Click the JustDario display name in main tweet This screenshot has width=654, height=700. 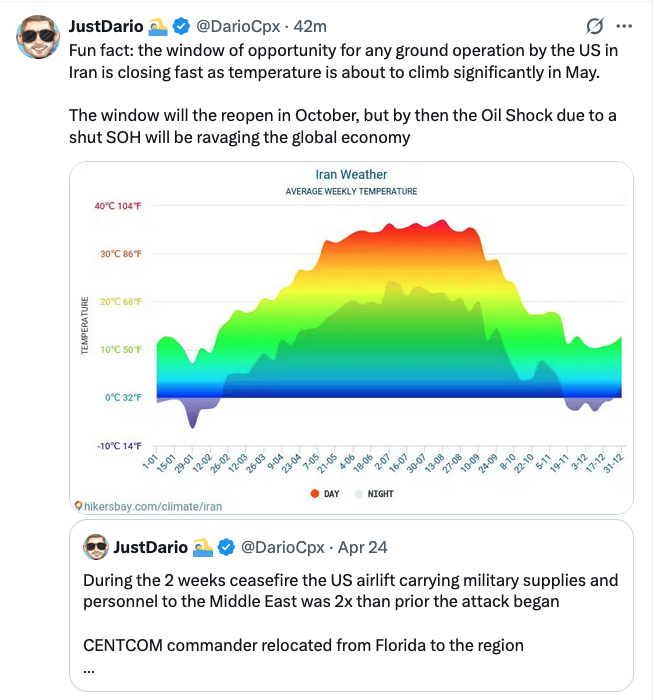click(104, 26)
